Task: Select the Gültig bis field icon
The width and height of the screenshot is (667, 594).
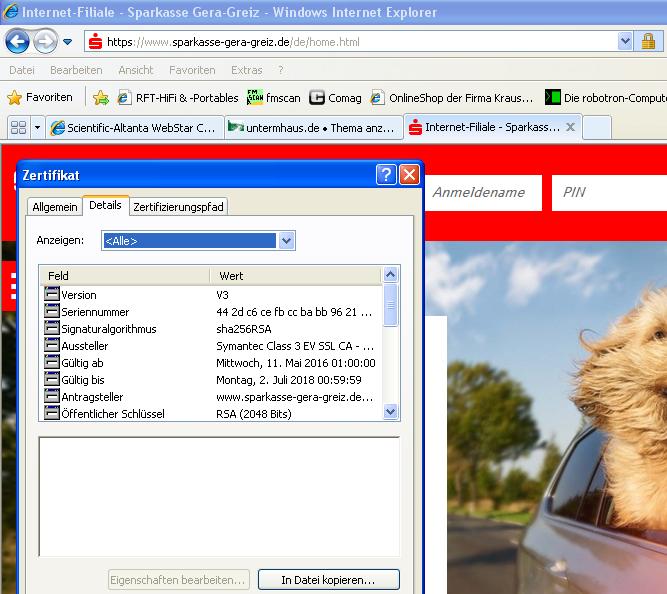Action: coord(51,379)
